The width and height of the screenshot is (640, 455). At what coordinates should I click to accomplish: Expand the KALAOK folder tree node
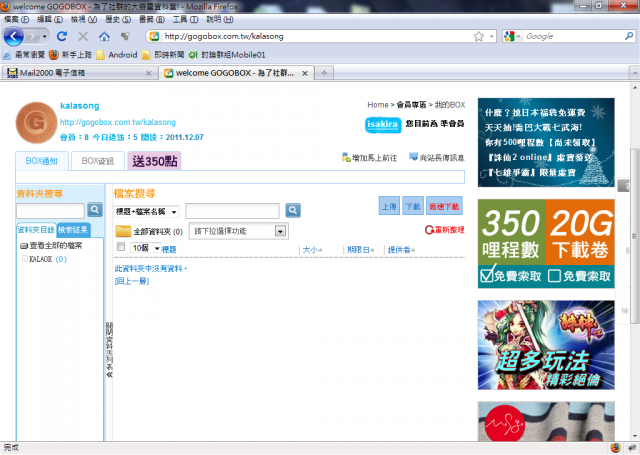tap(24, 258)
